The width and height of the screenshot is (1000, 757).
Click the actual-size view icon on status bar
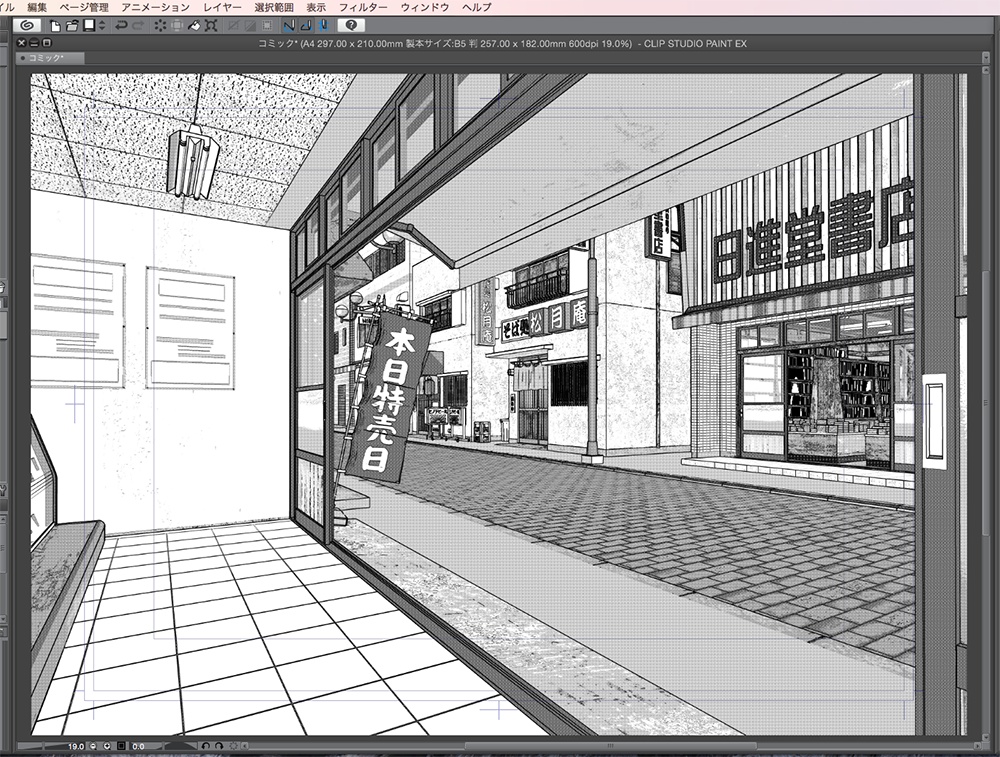tap(121, 746)
